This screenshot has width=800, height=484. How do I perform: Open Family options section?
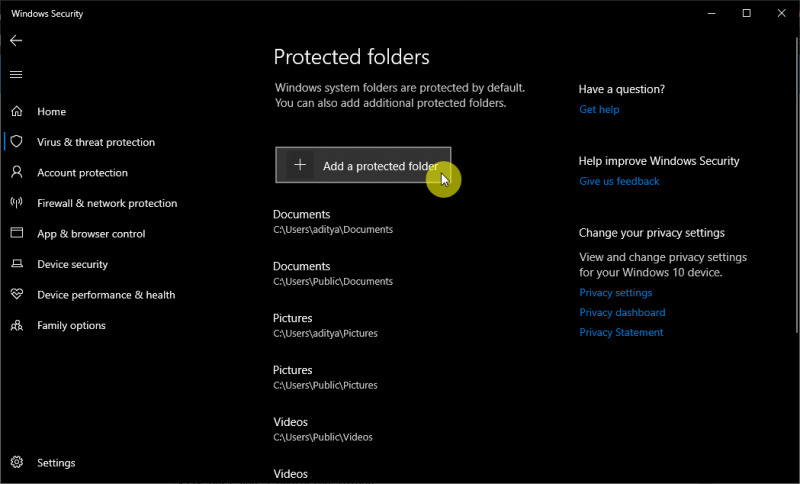point(71,325)
